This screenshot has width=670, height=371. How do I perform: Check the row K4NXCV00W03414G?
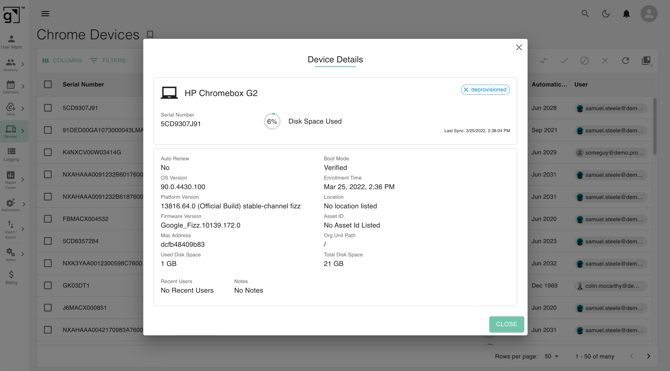pos(48,152)
